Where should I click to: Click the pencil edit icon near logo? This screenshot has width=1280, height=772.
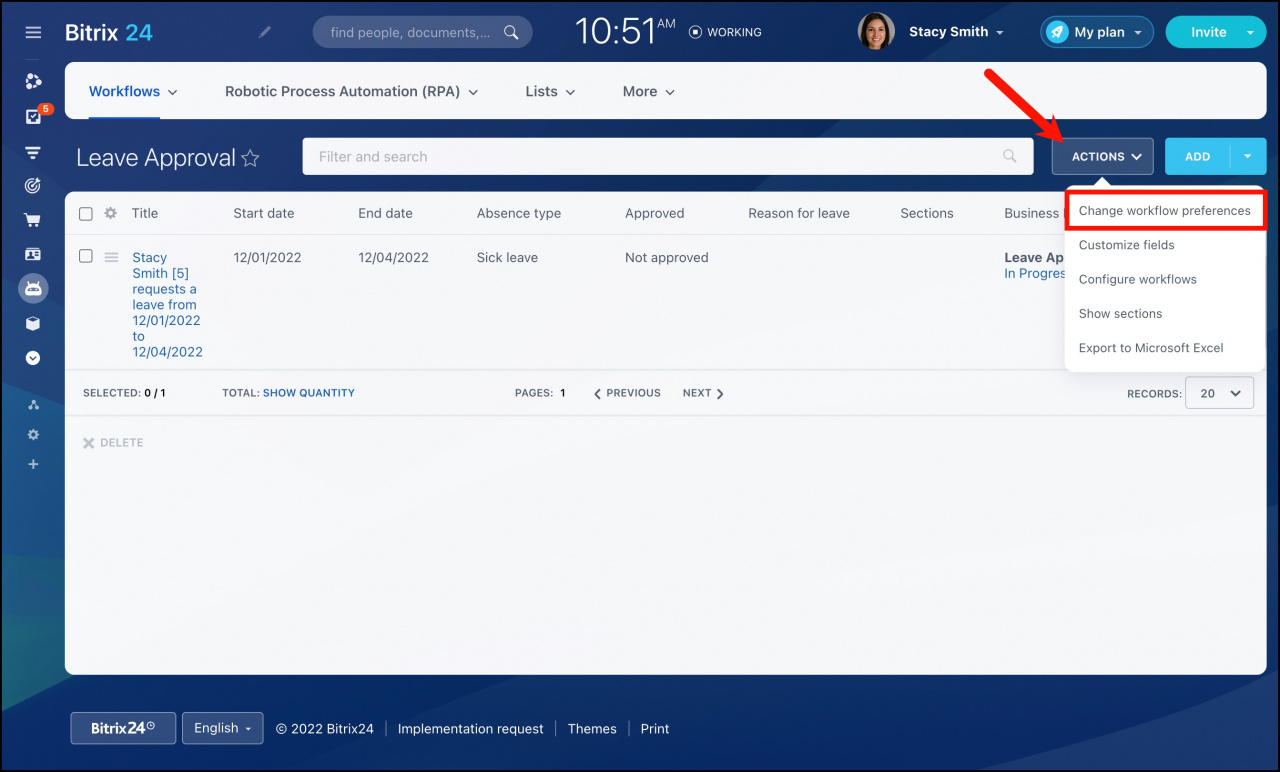click(265, 32)
